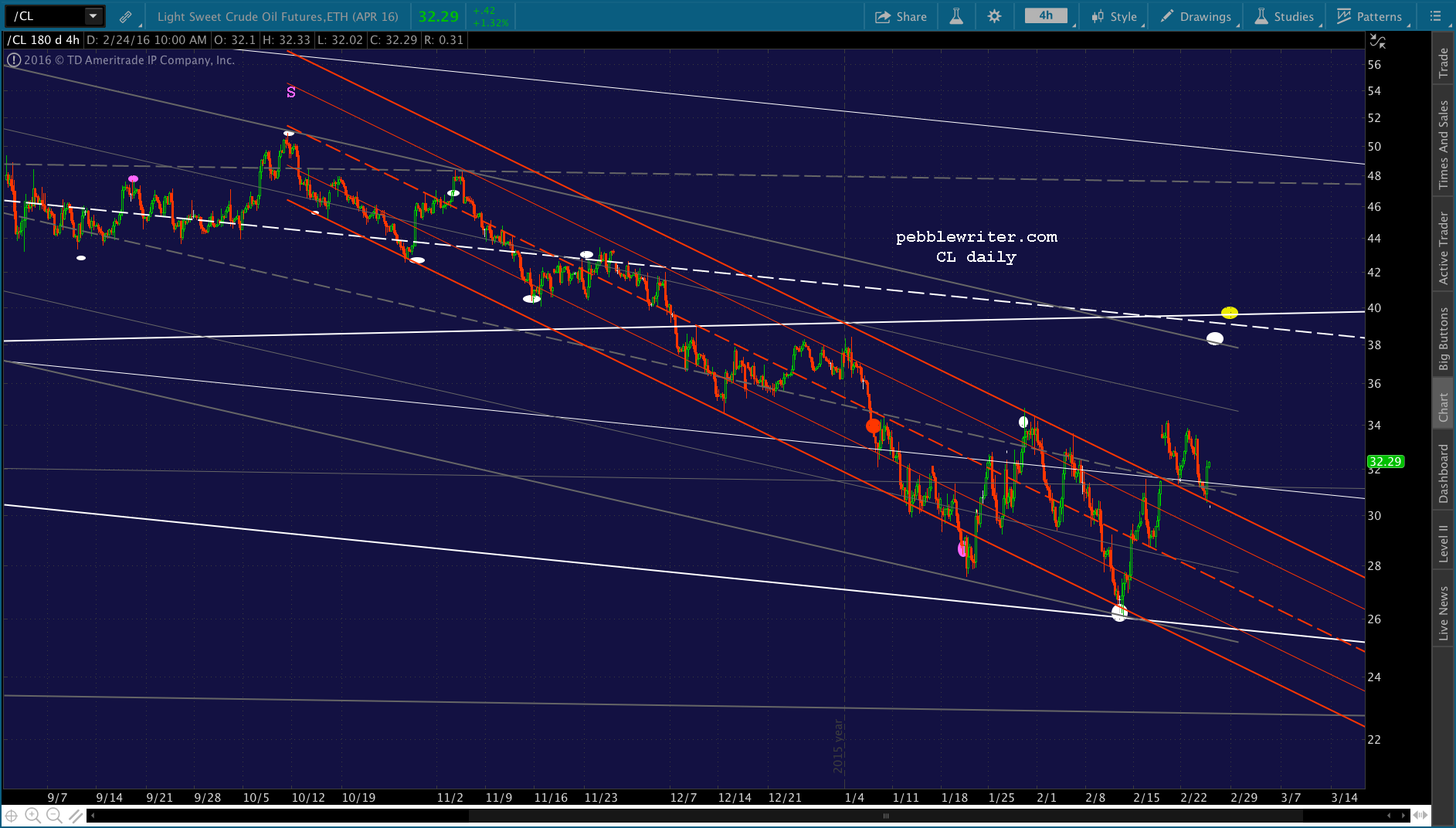Click the crosshair pan tool icon
Screen dimensions: 1456x828
point(12,816)
